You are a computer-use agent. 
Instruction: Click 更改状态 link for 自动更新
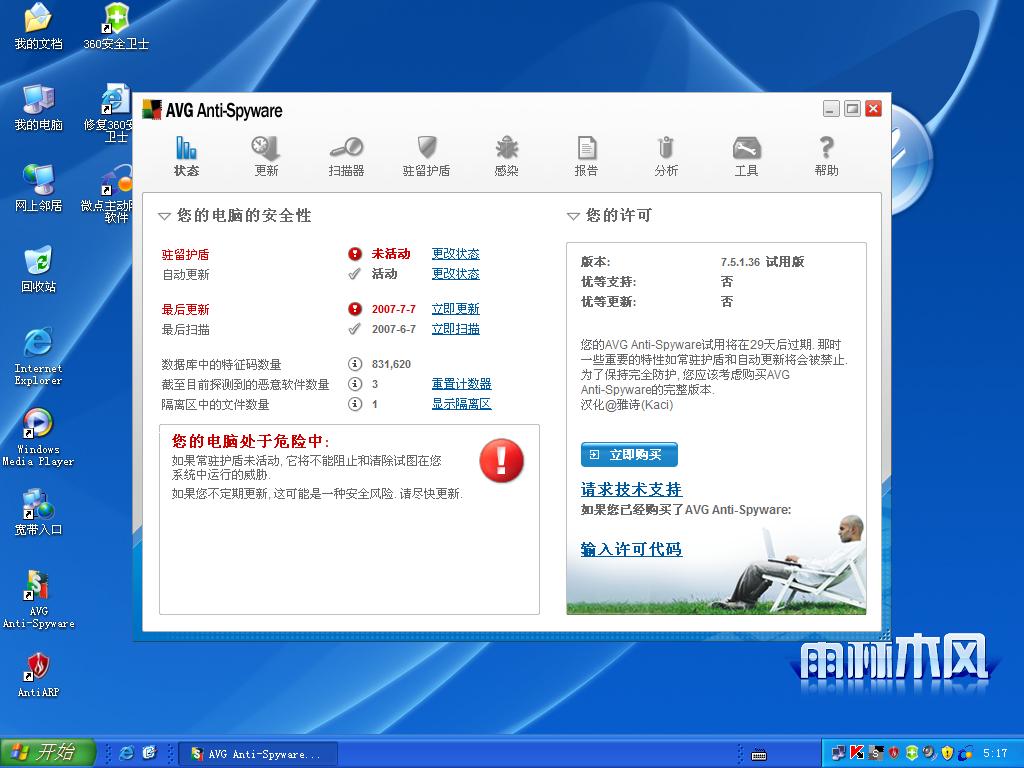(456, 274)
